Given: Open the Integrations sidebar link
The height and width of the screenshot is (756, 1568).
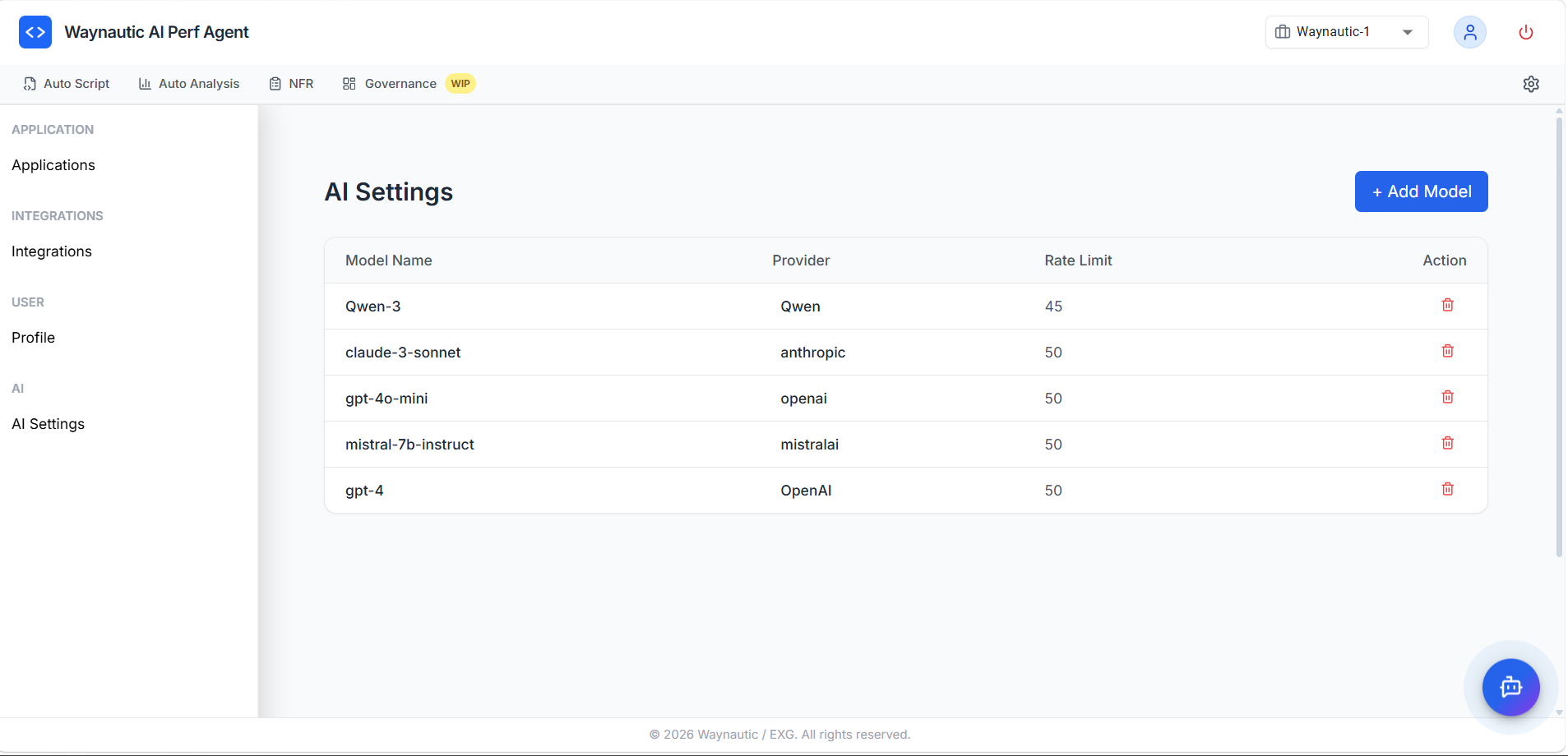Looking at the screenshot, I should [x=51, y=251].
